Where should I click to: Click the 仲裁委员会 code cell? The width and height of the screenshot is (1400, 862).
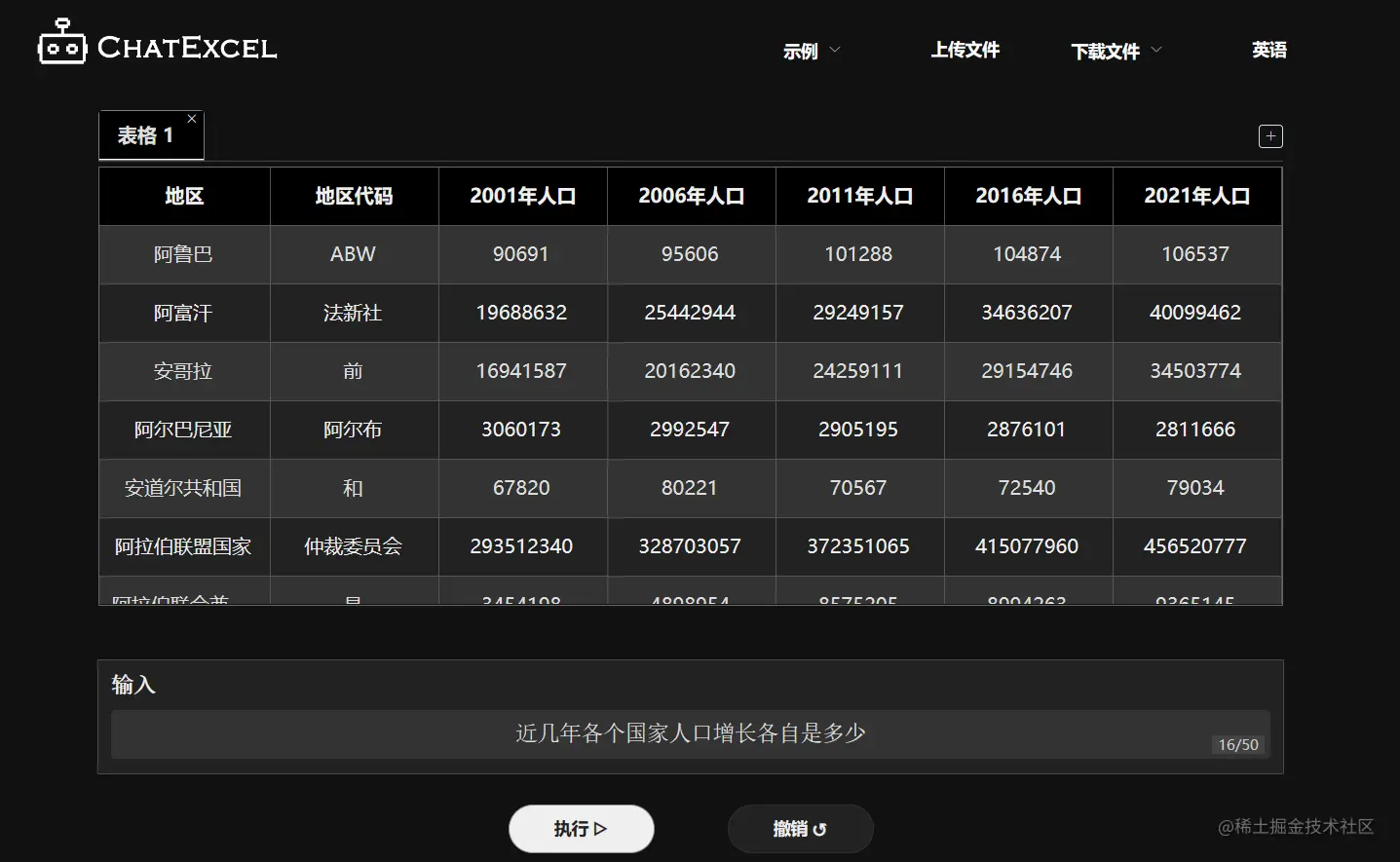coord(354,546)
